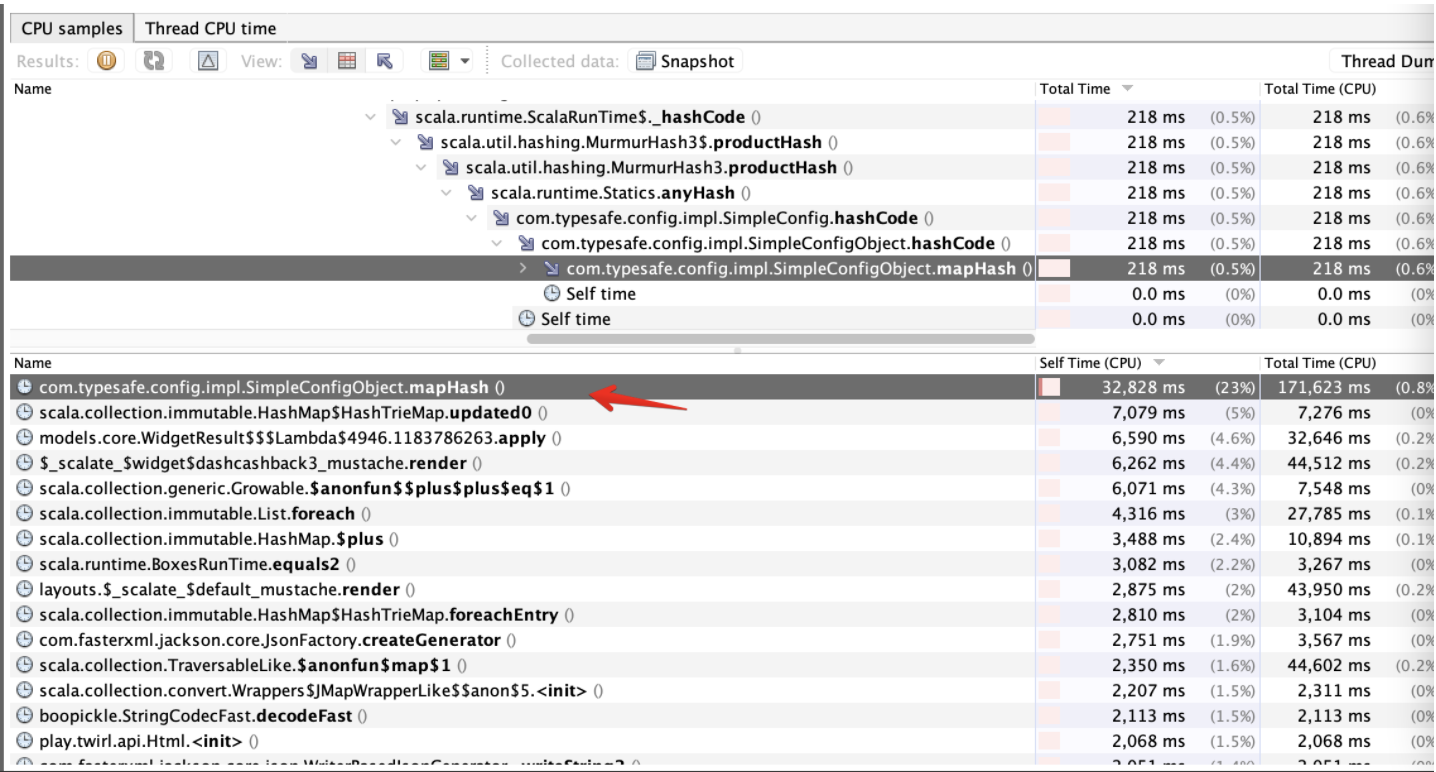Viewport: 1436px width, 772px height.
Task: Collapse the SimpleConfig.hashCode tree node
Action: click(x=472, y=218)
